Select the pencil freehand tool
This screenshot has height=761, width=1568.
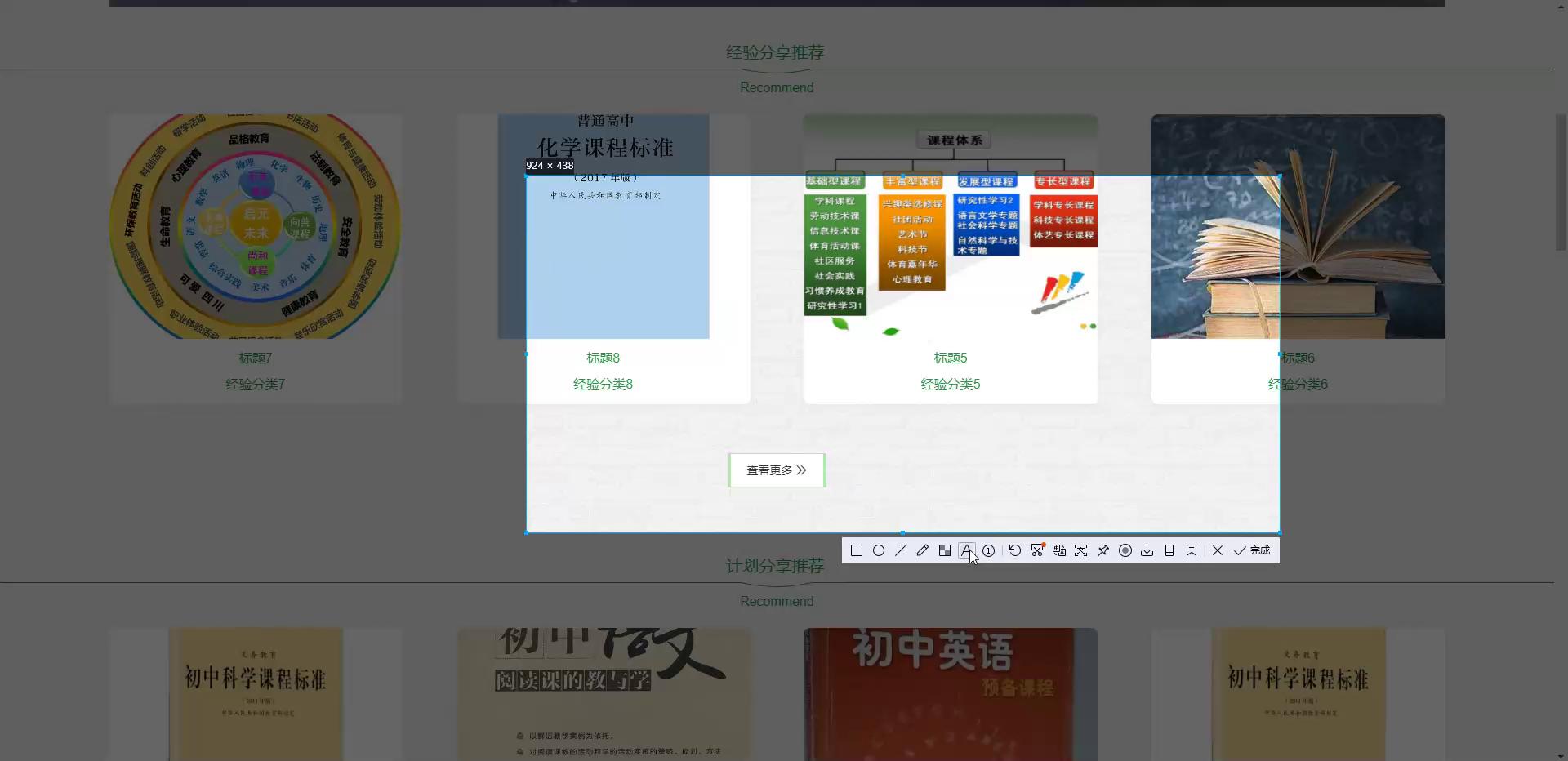tap(923, 550)
